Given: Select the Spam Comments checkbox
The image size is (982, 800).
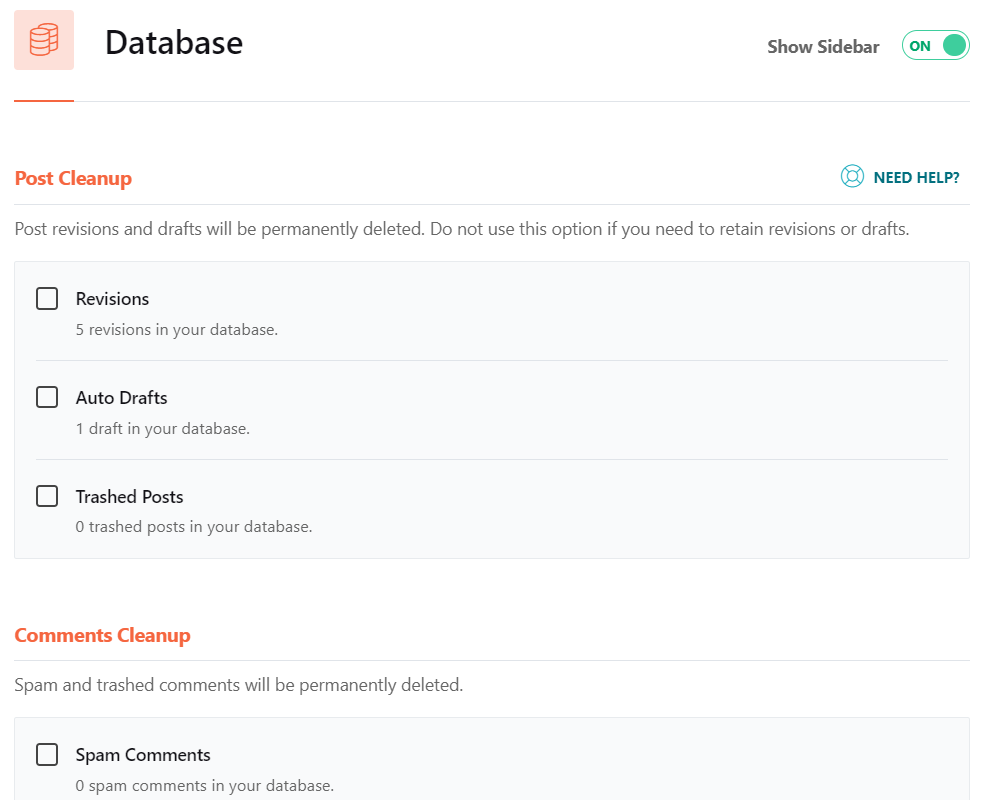Looking at the screenshot, I should point(47,754).
